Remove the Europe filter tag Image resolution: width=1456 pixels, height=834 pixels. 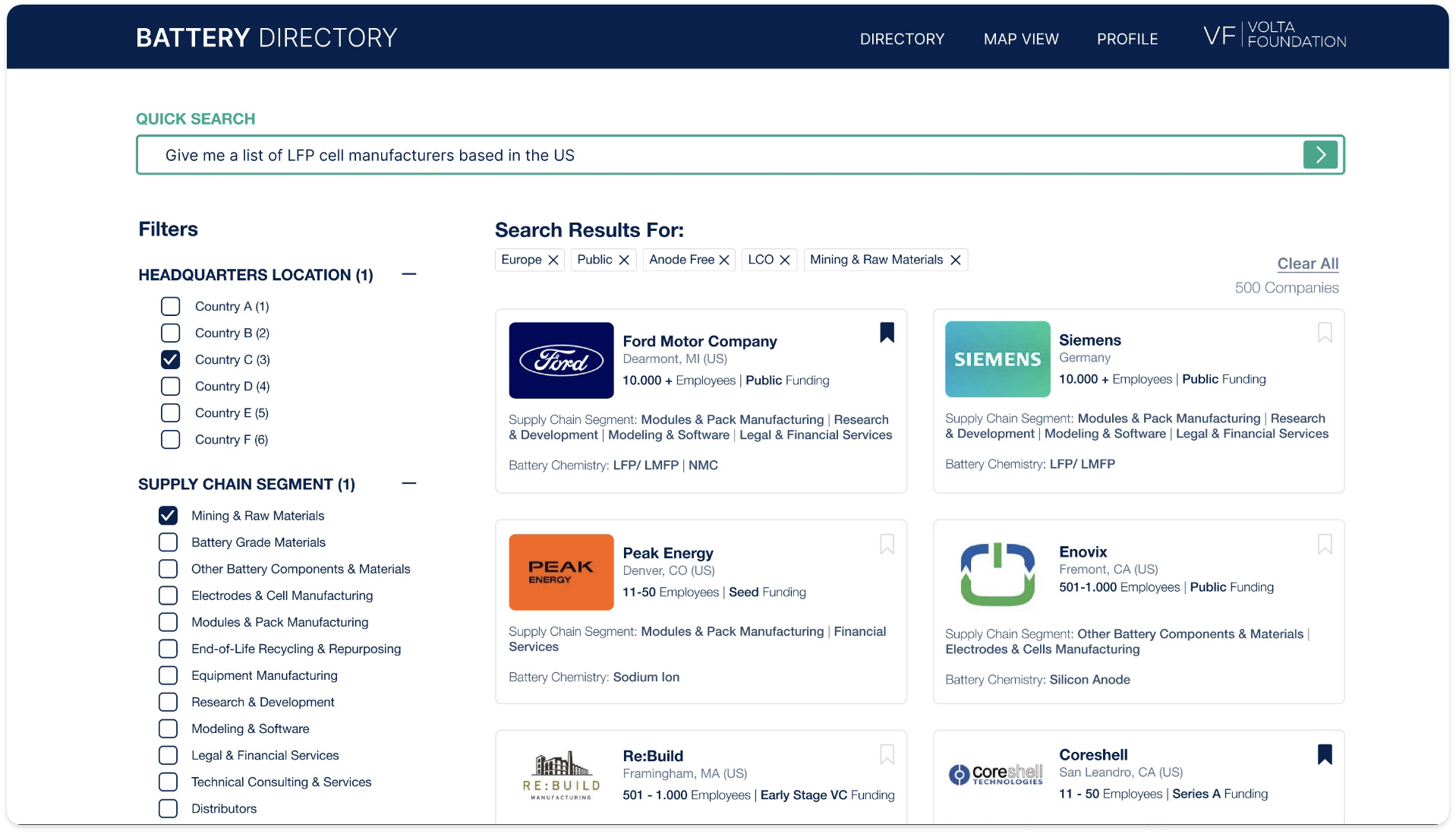pyautogui.click(x=553, y=261)
